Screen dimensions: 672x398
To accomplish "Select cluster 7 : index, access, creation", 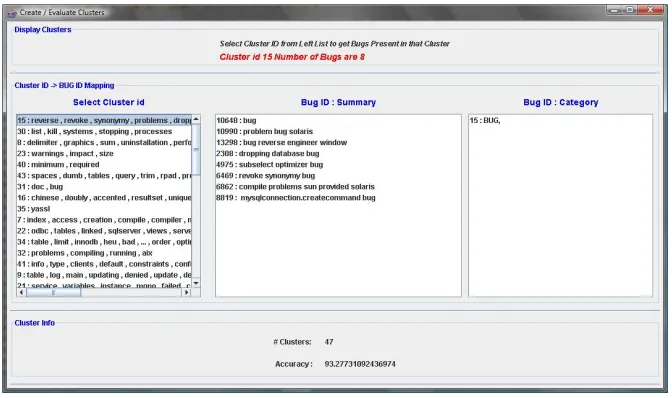I will pyautogui.click(x=104, y=220).
